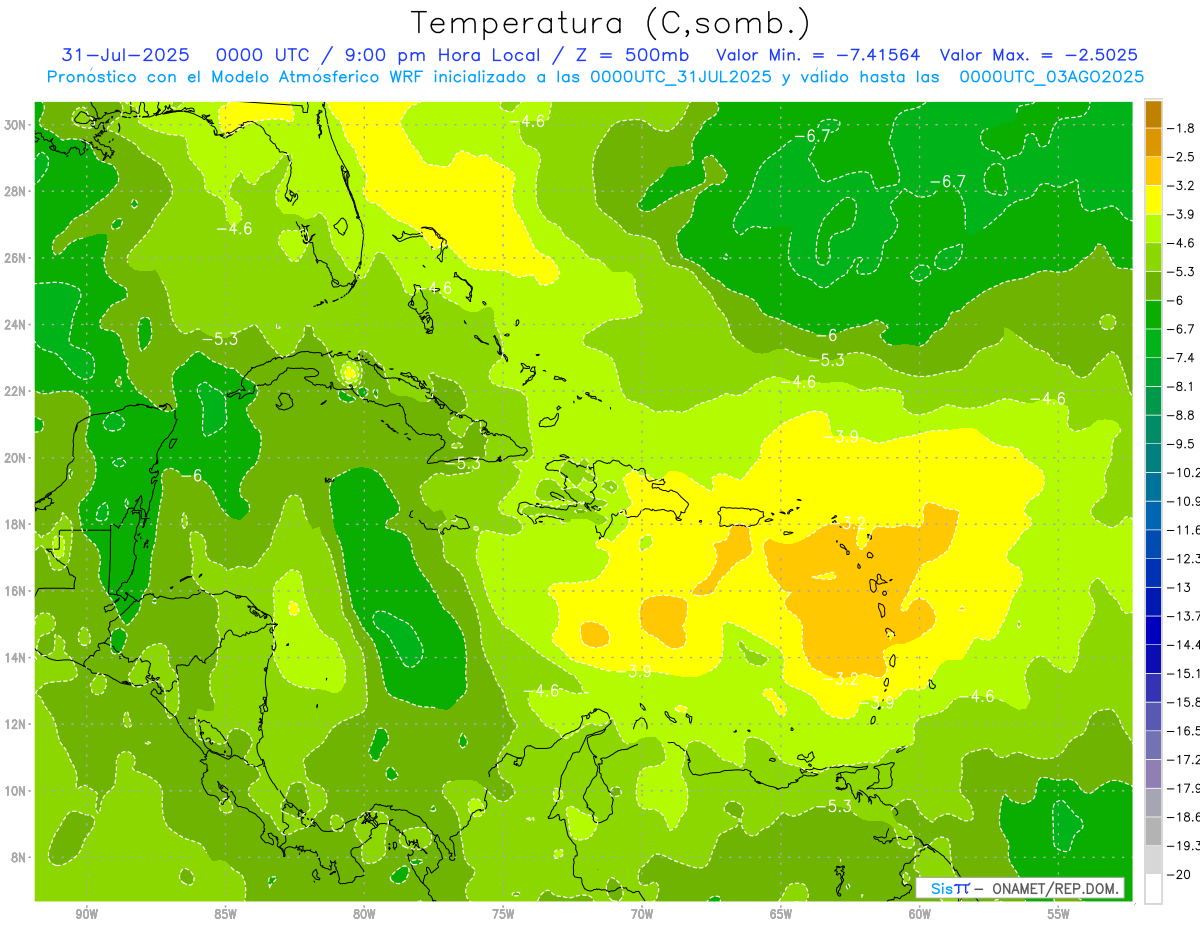
Task: Click "0000UTC_03AGO2025" valid-until timestamp
Action: click(1051, 77)
